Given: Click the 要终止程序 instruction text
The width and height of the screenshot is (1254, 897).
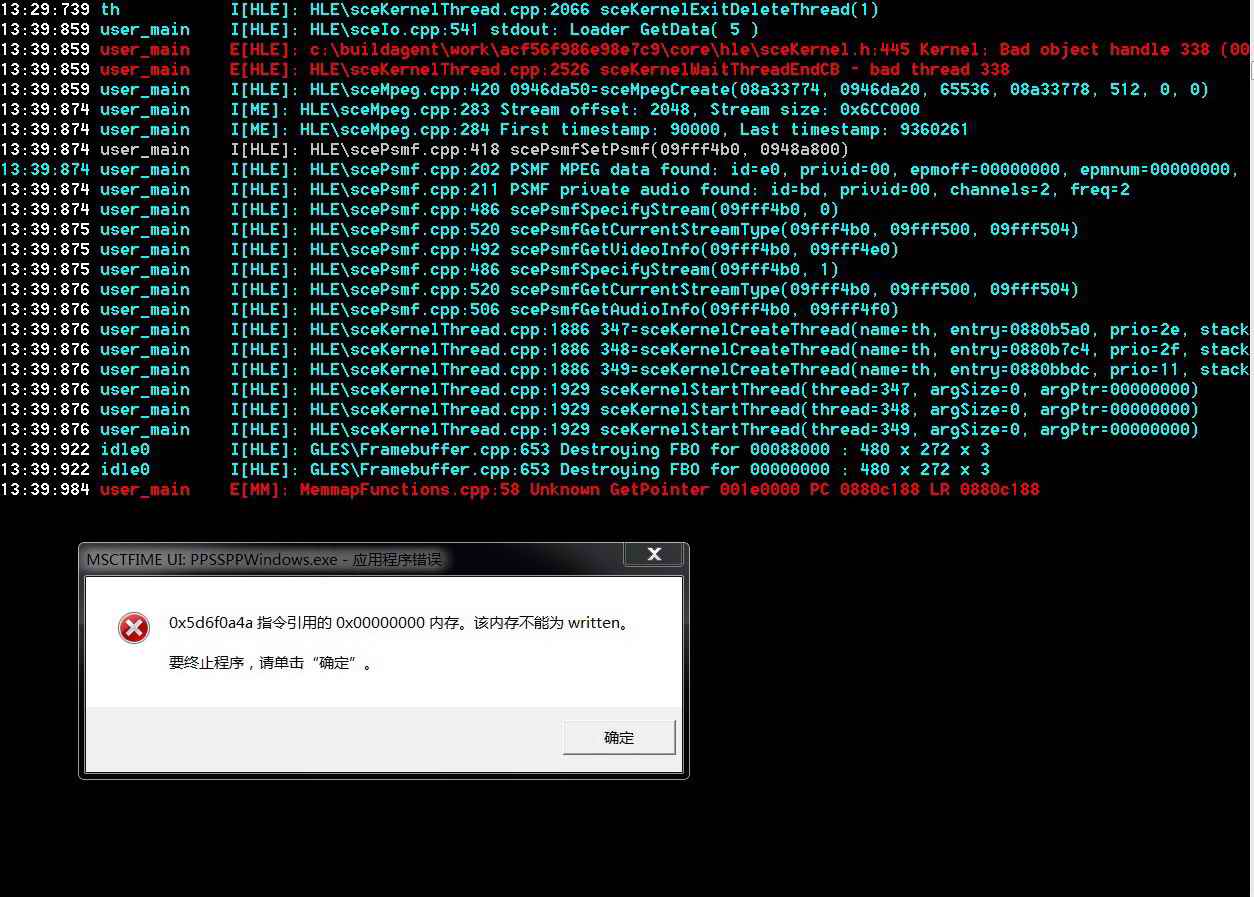Looking at the screenshot, I should point(270,663).
